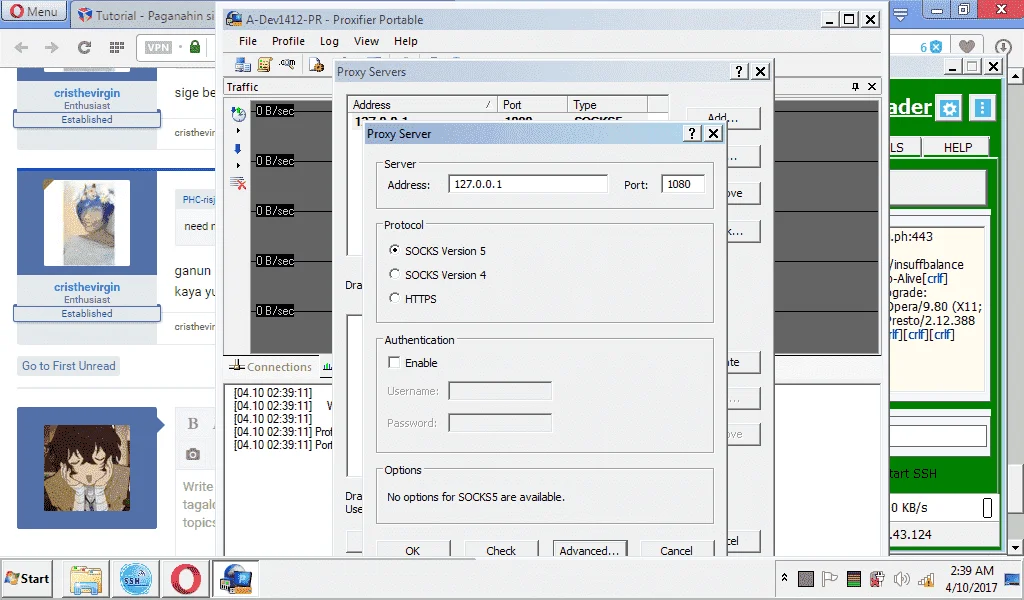Switch to Proxifier taskbar icon
The image size is (1024, 600).
pyautogui.click(x=236, y=579)
